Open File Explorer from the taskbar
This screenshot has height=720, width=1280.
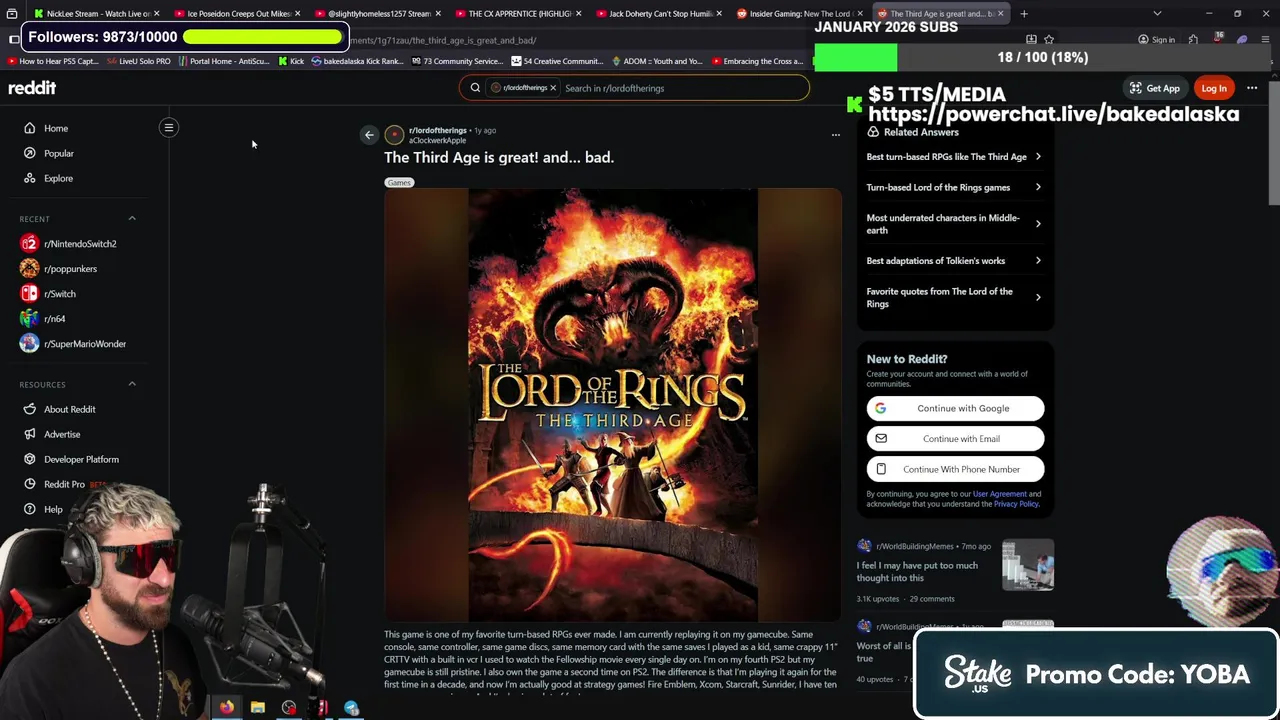(258, 708)
